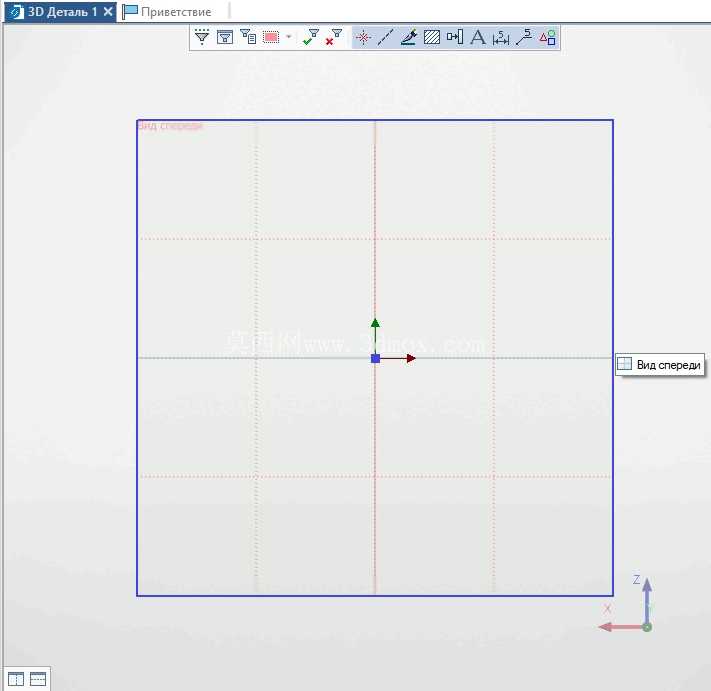Click the Z axis of orientation triad
This screenshot has height=691, width=711.
(x=647, y=600)
